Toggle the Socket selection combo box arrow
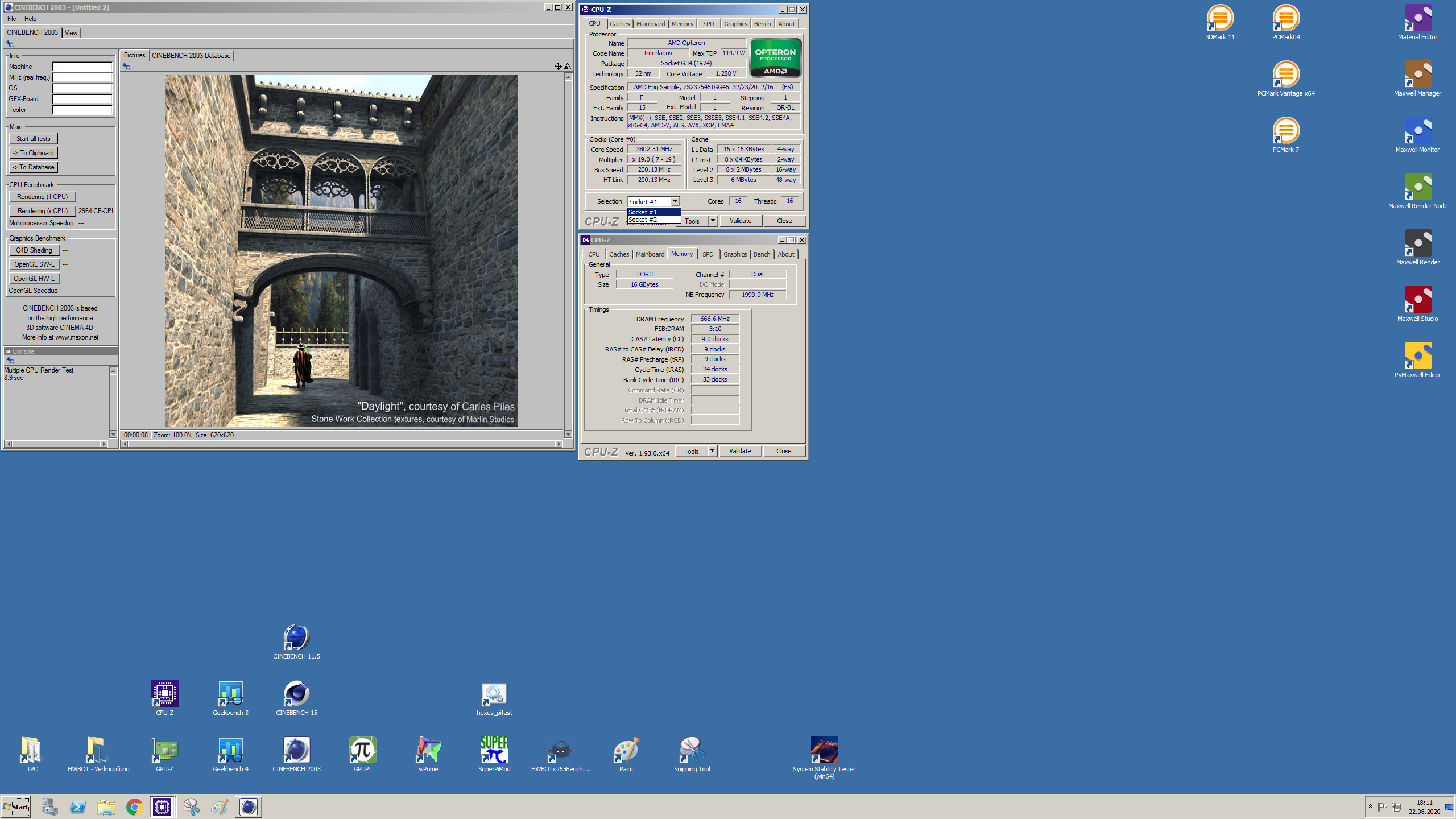Image resolution: width=1456 pixels, height=819 pixels. (x=675, y=201)
